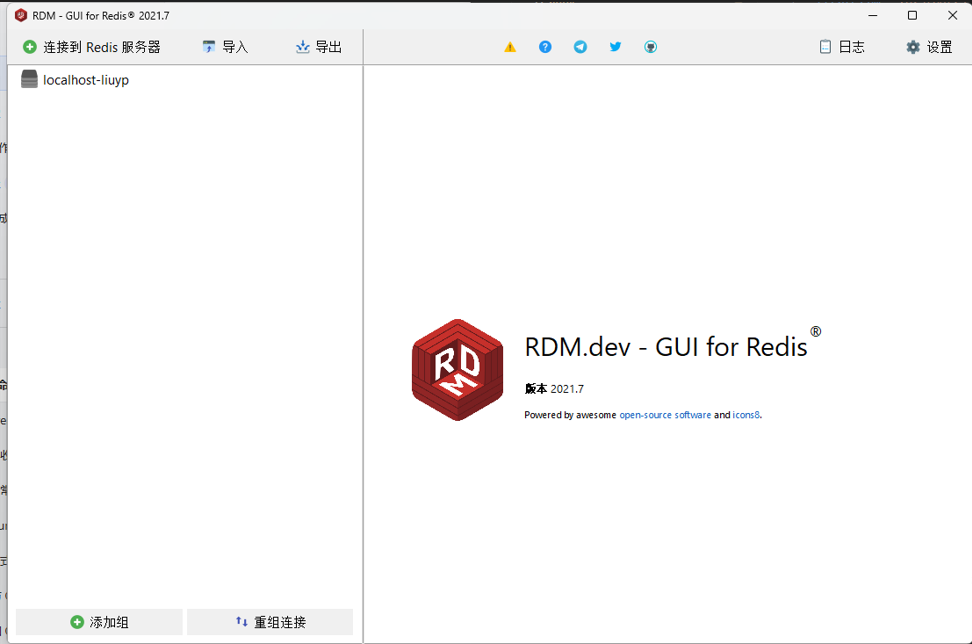Open the 导出 export dialog
Viewport: 972px width, 644px height.
coord(318,46)
